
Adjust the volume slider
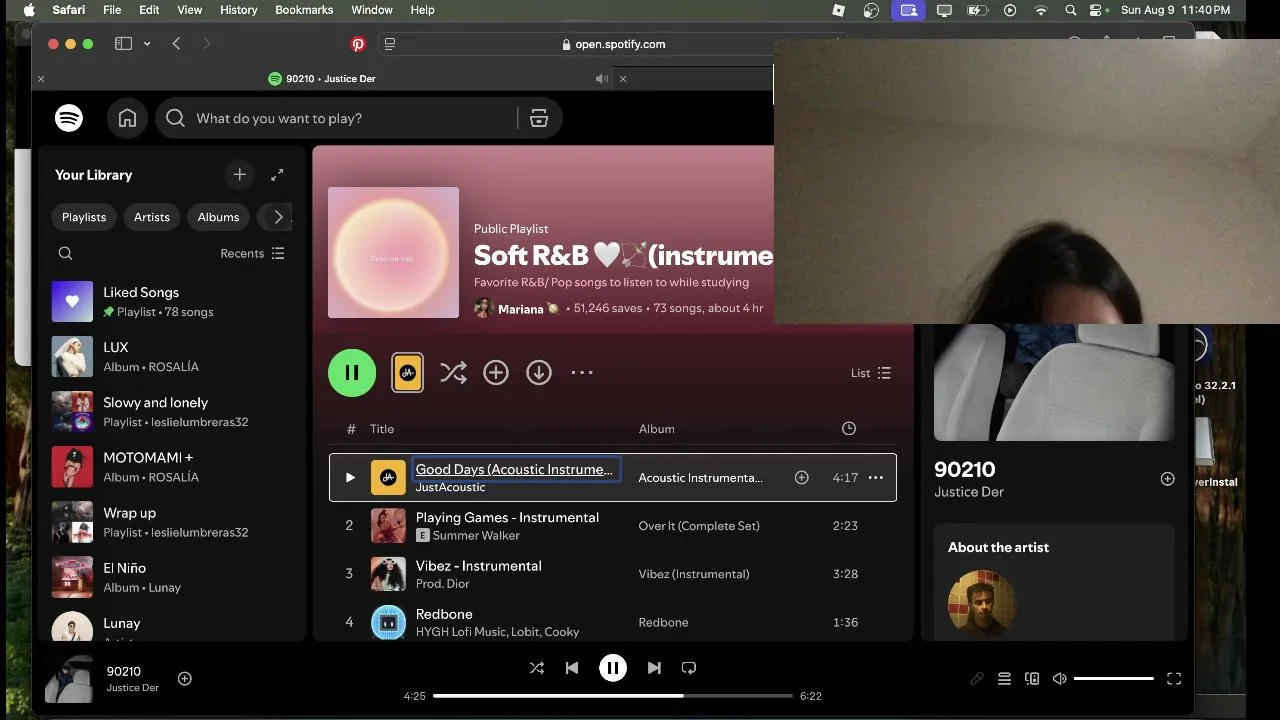click(x=1114, y=679)
